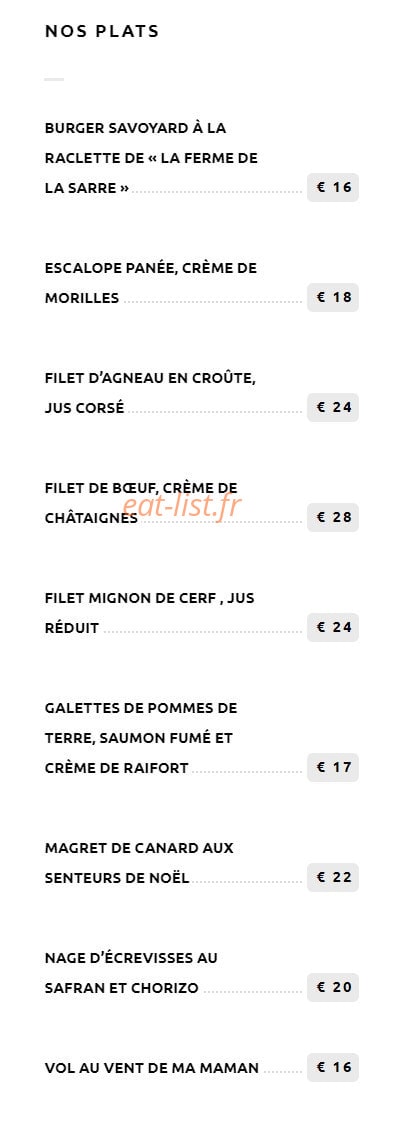Open Filet de bœuf, crème de châtaignes
Screen dimensions: 419x1140
[x=141, y=503]
